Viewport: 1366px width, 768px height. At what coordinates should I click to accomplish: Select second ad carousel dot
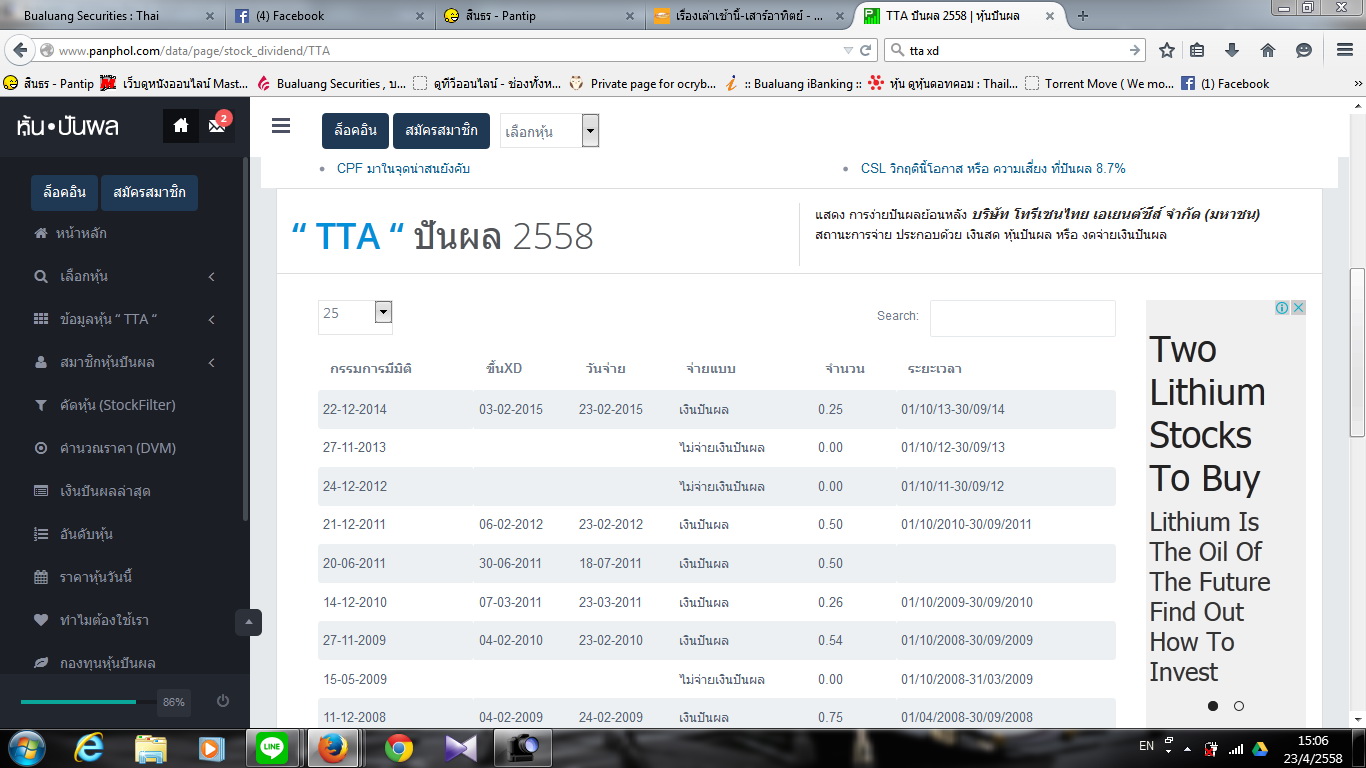coord(1239,706)
